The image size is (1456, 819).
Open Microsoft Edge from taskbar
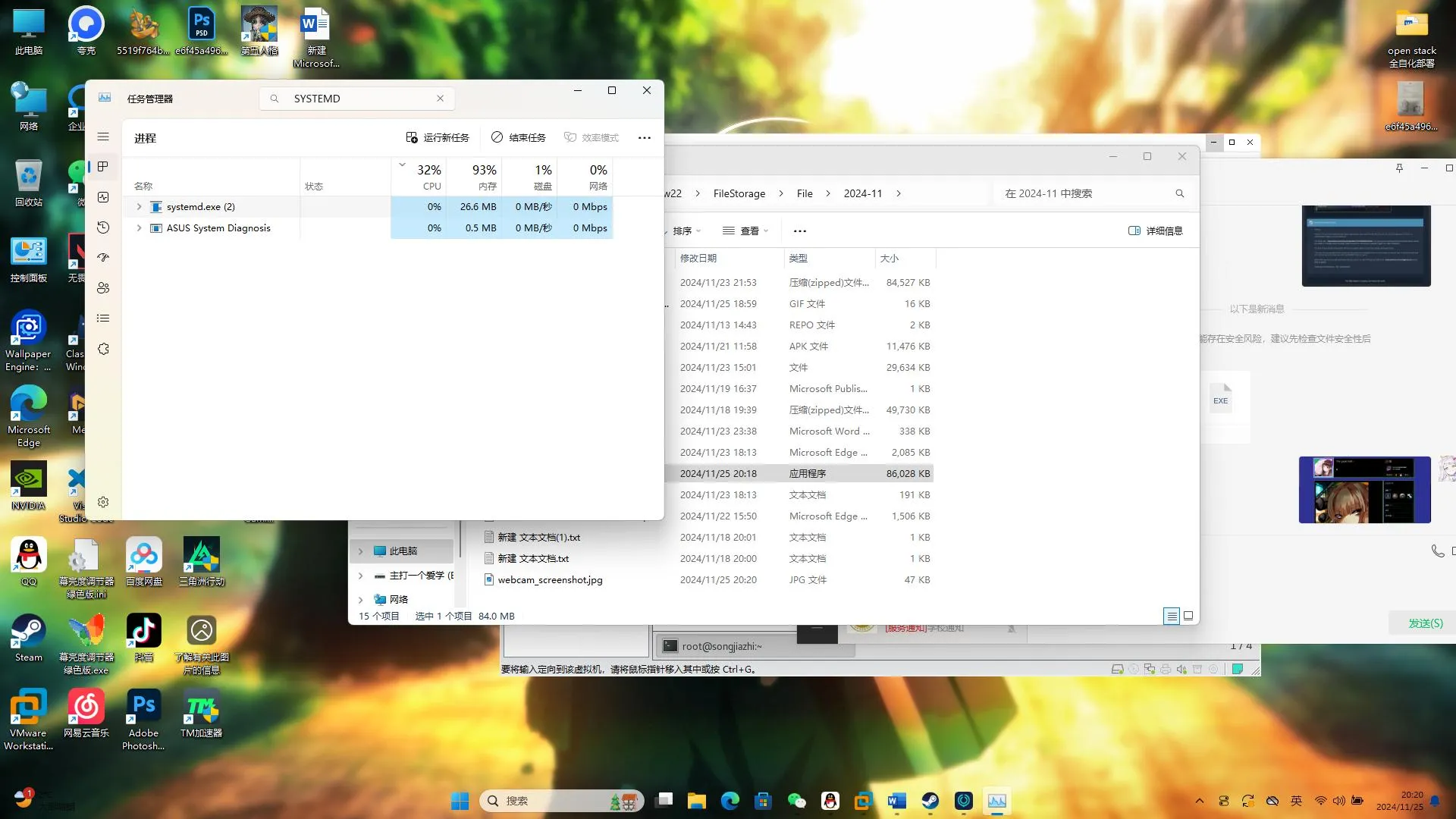pos(729,800)
